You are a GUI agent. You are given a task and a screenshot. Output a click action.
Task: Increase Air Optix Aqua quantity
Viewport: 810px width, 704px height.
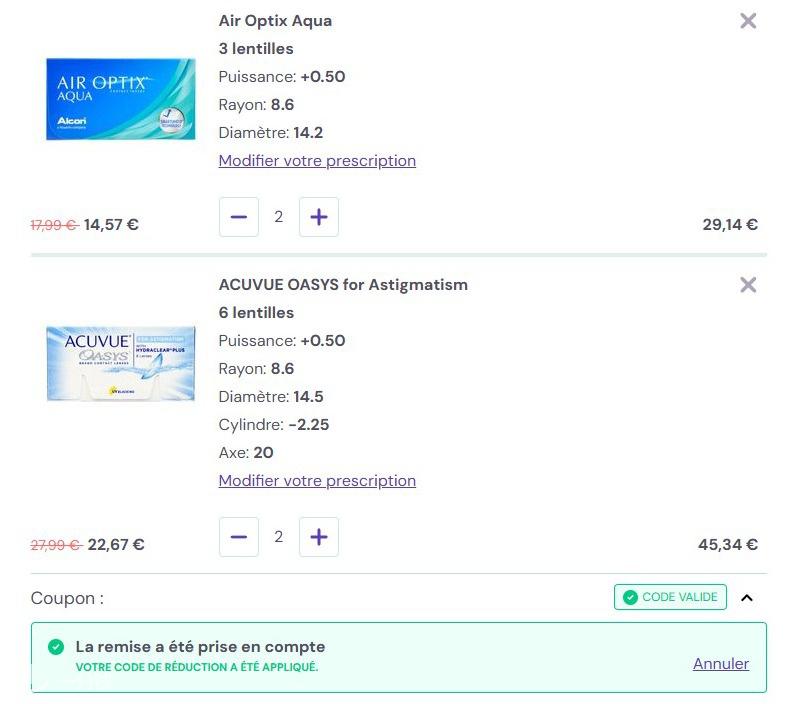tap(319, 217)
